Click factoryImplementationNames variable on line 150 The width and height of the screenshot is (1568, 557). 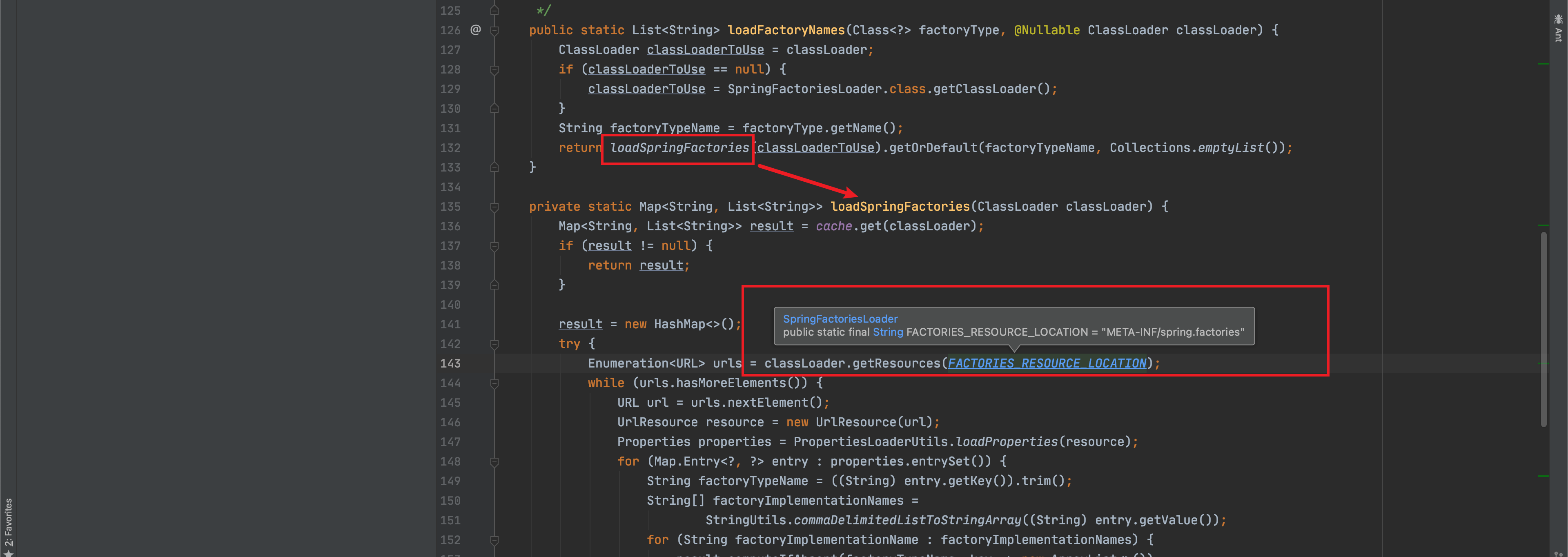808,500
